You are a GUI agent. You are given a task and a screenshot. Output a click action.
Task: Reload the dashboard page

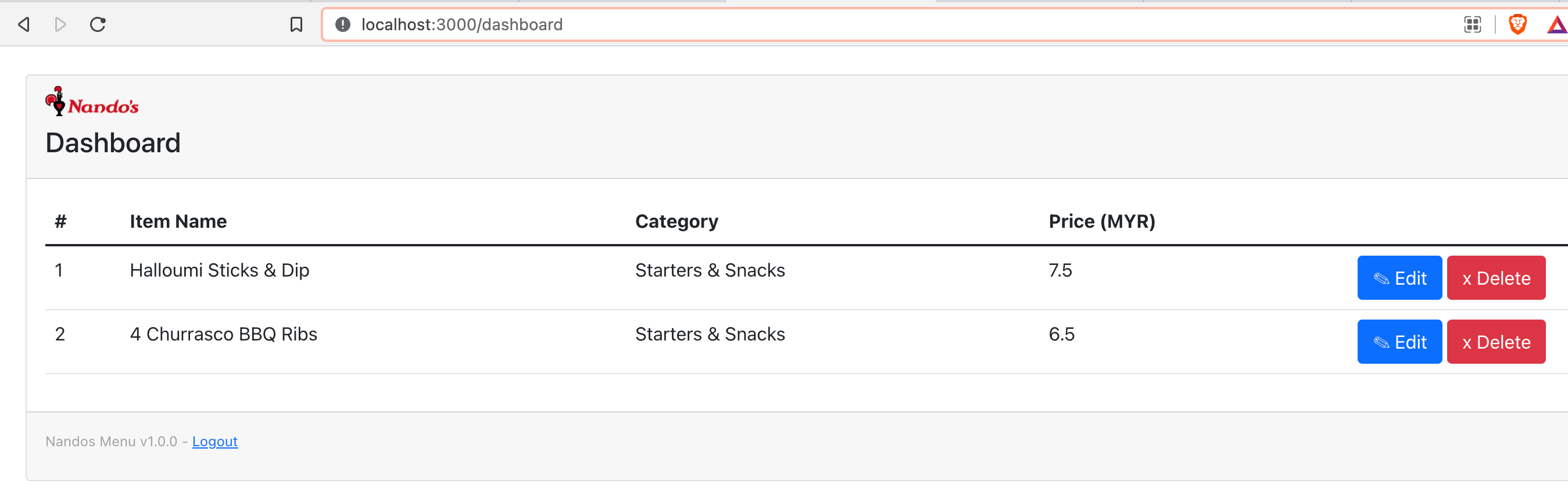[98, 24]
